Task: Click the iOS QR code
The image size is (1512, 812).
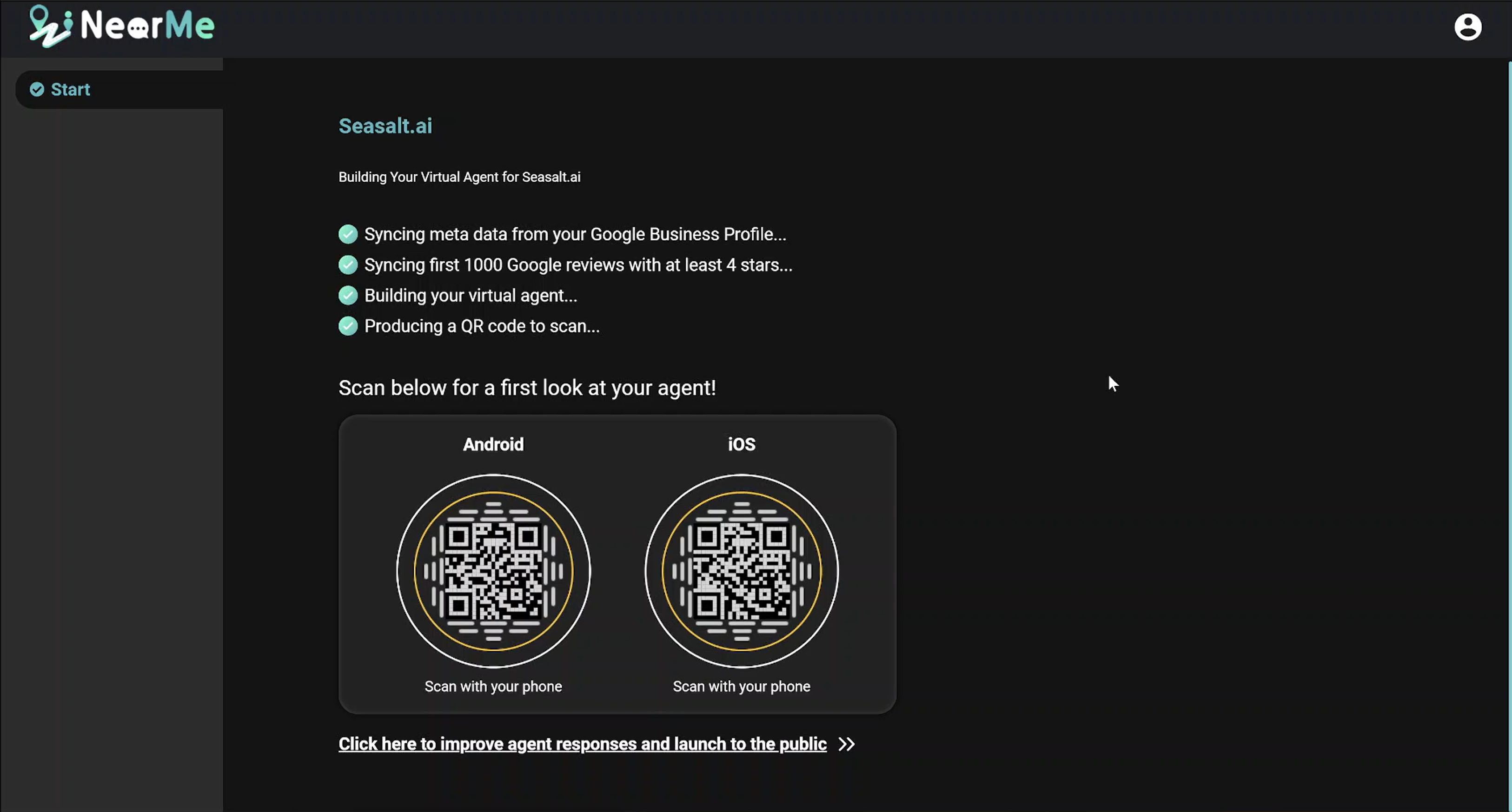Action: (741, 571)
